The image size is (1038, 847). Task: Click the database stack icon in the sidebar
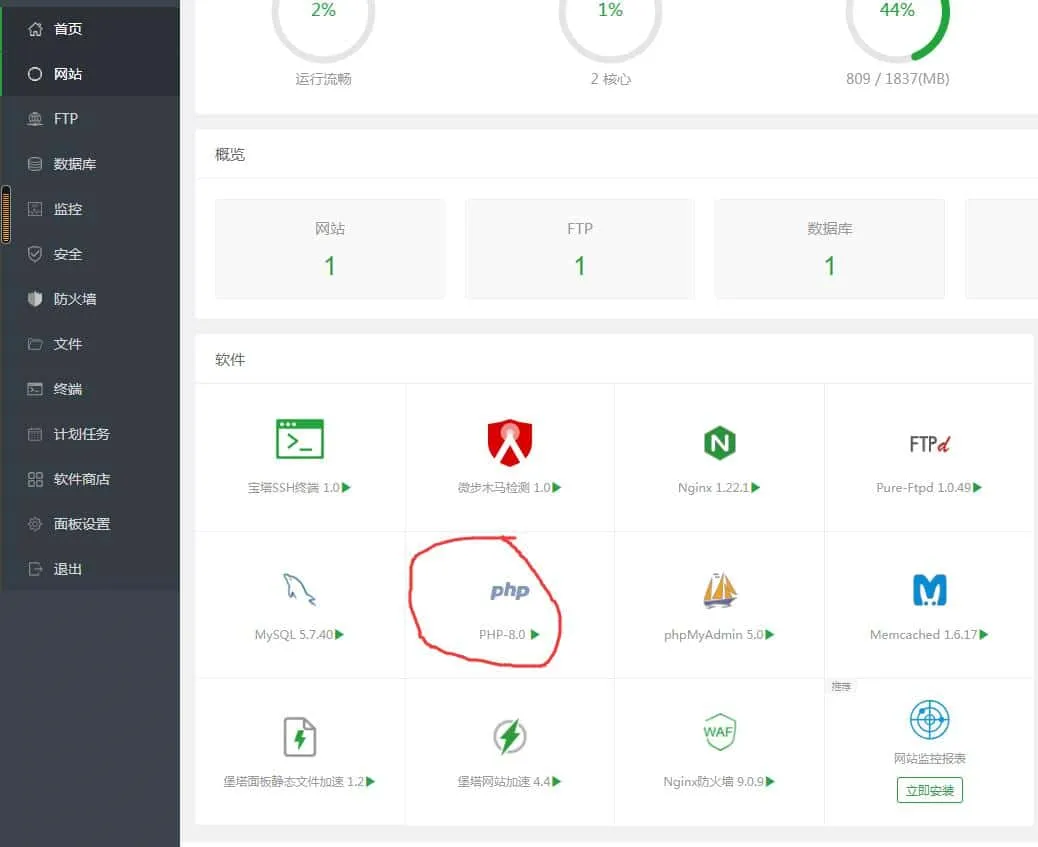click(35, 164)
